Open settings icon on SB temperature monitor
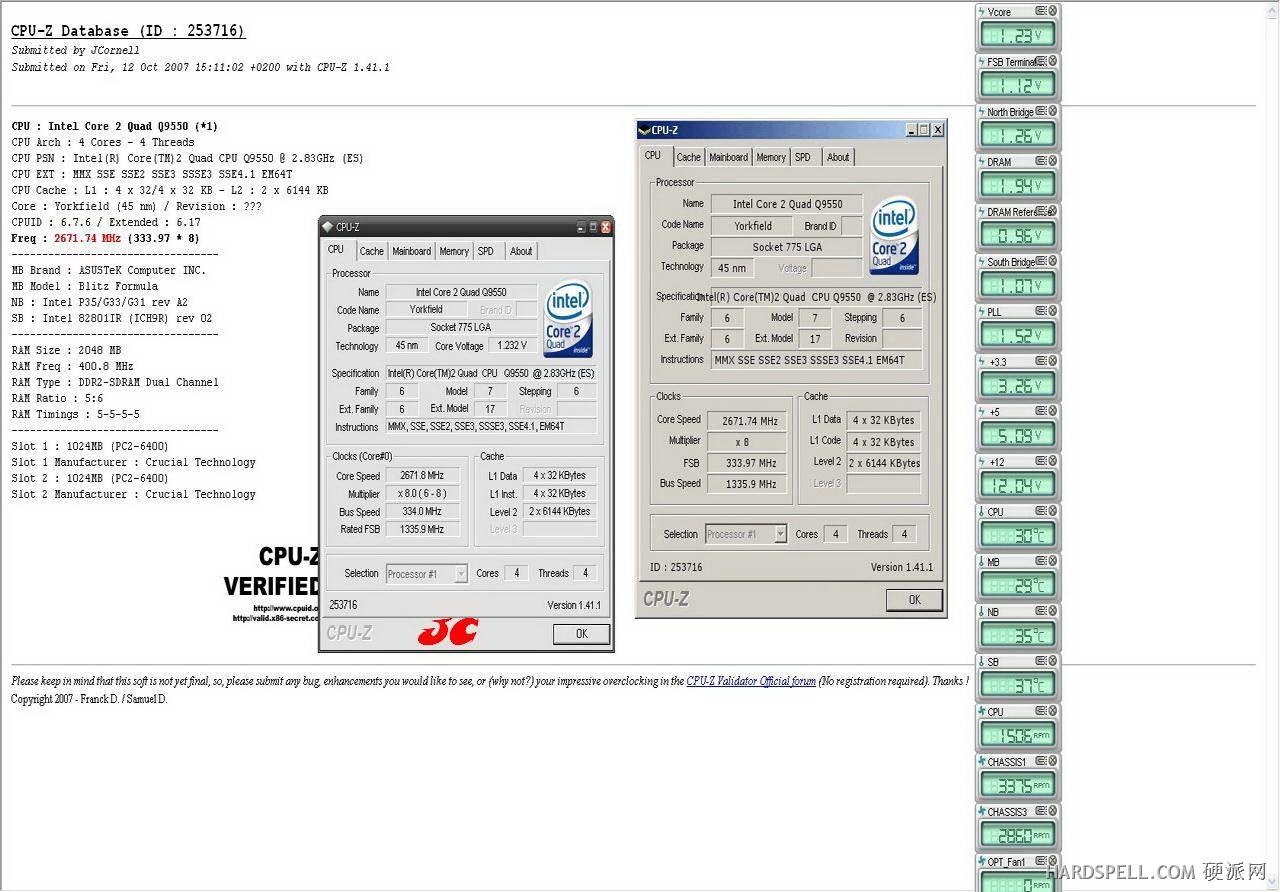The width and height of the screenshot is (1280, 892). pyautogui.click(x=1041, y=660)
